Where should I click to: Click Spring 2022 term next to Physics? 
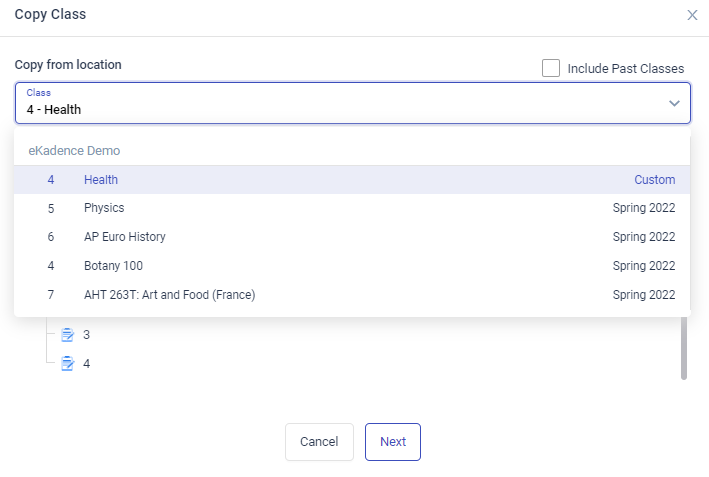[643, 208]
